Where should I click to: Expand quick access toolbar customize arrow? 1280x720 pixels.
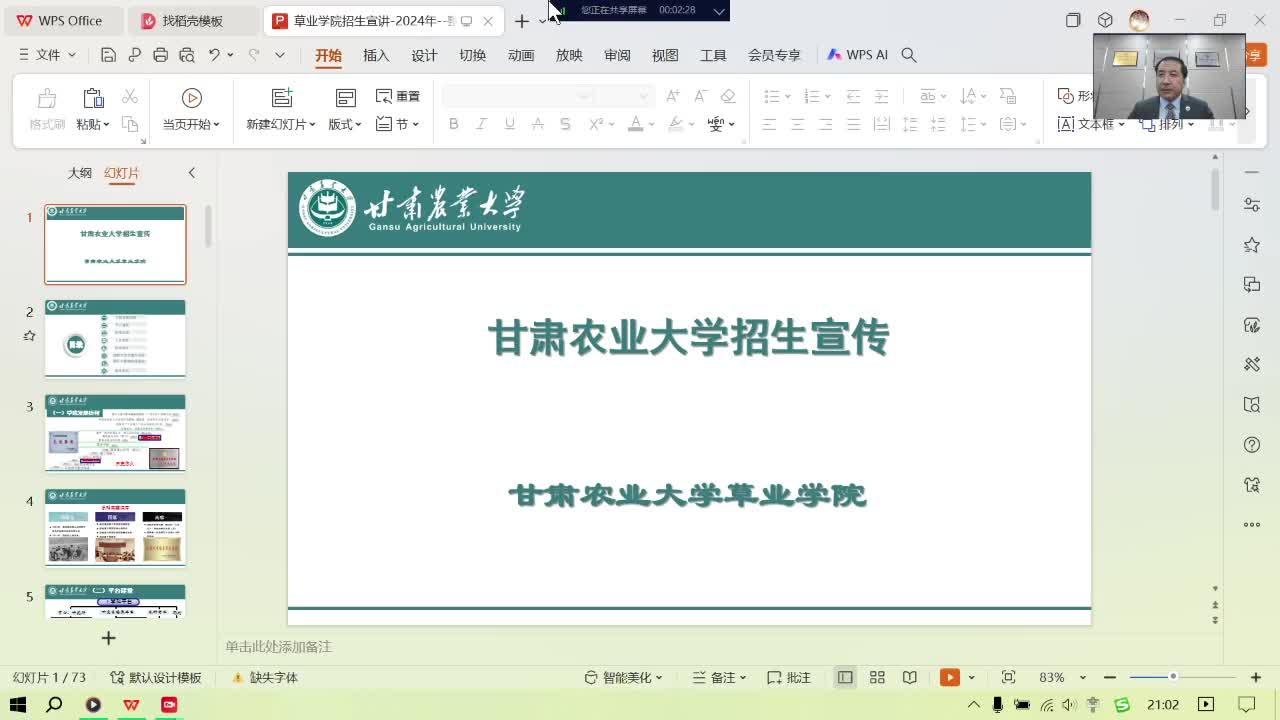coord(280,55)
